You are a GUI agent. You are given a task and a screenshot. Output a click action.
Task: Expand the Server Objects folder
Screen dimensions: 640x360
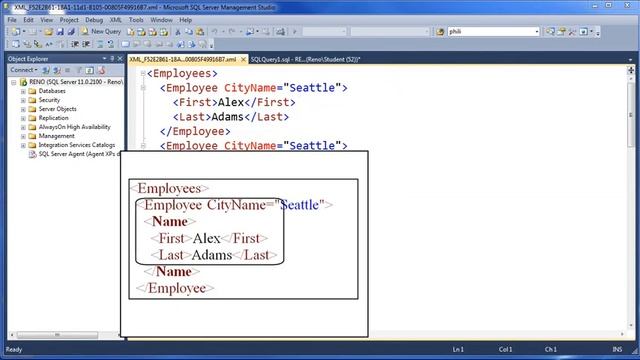[23, 109]
